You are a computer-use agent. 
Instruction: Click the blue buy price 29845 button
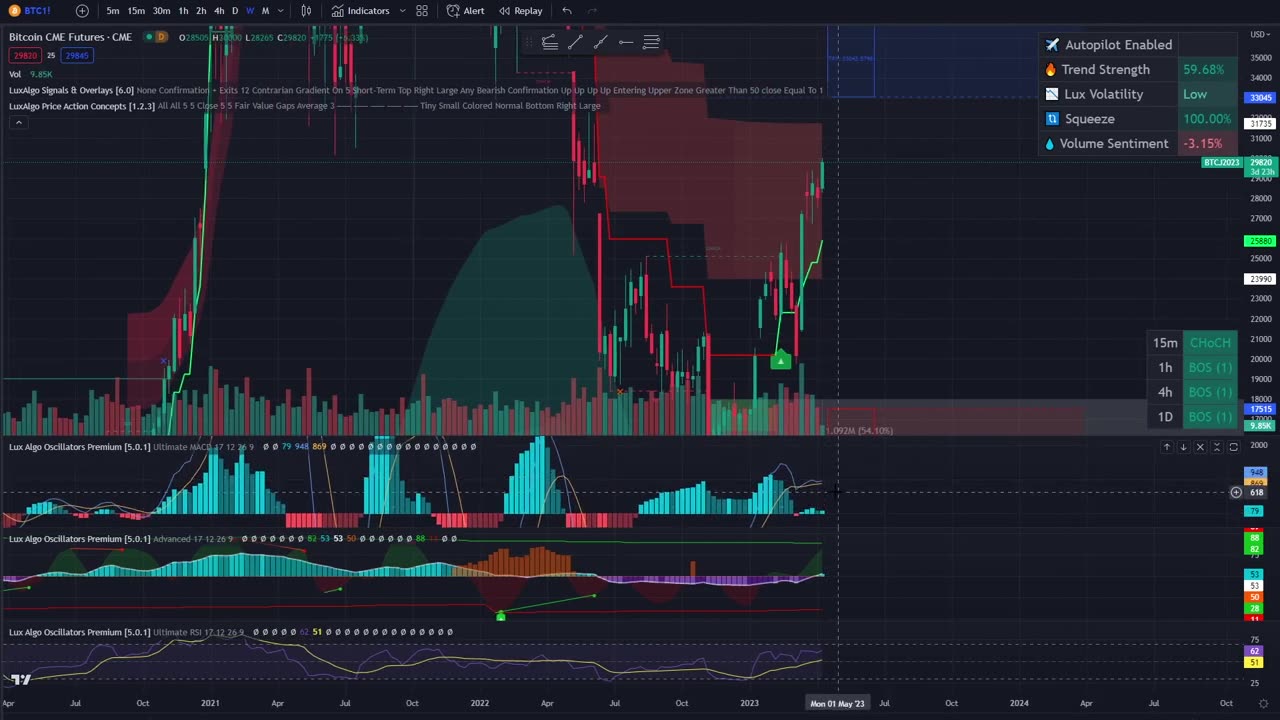(x=76, y=56)
